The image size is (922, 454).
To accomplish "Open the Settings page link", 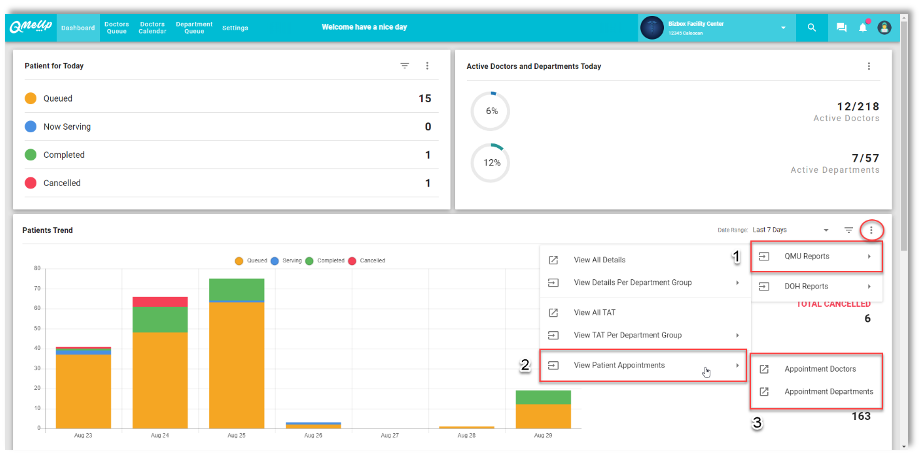I will pos(235,28).
